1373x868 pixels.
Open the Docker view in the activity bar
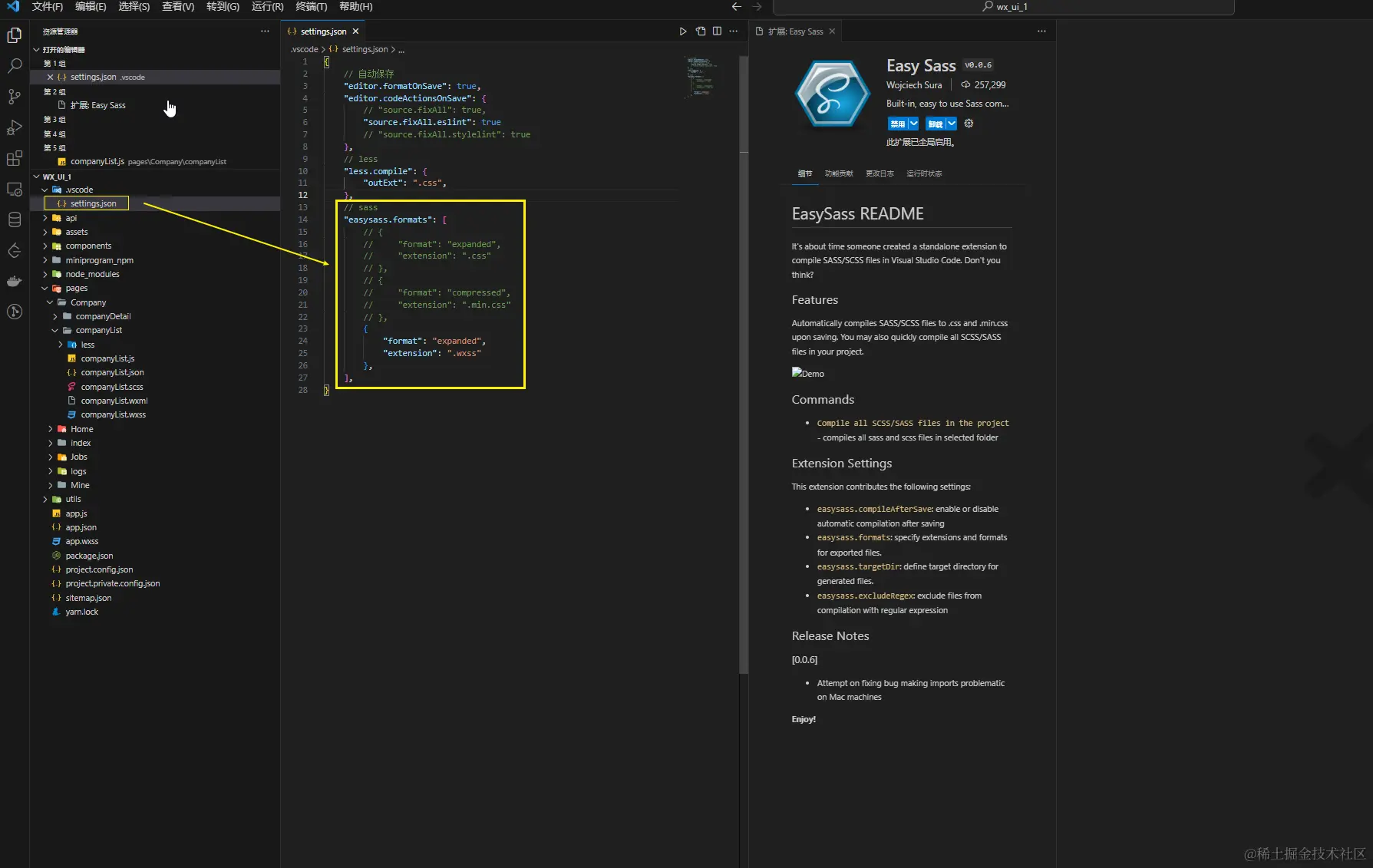point(15,281)
